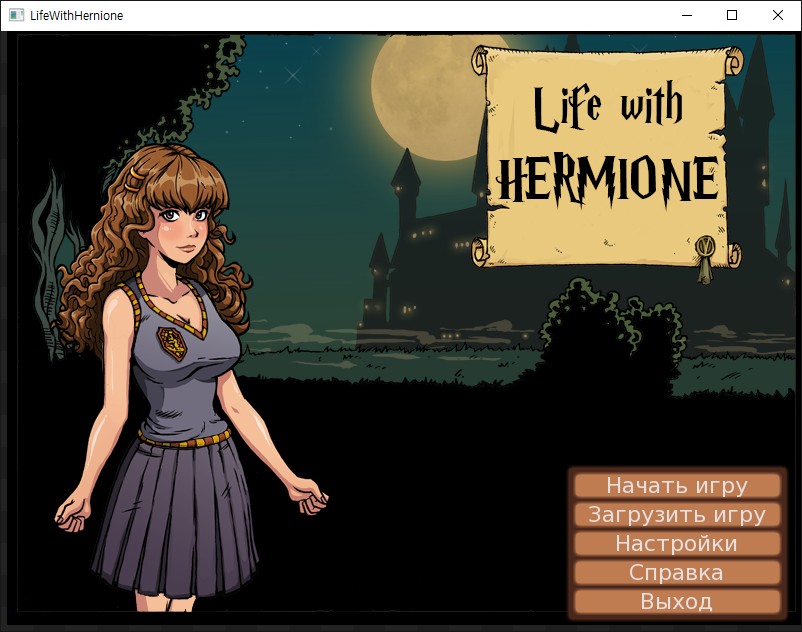Open the Загрузить игру load menu
The height and width of the screenshot is (632, 802).
click(677, 514)
